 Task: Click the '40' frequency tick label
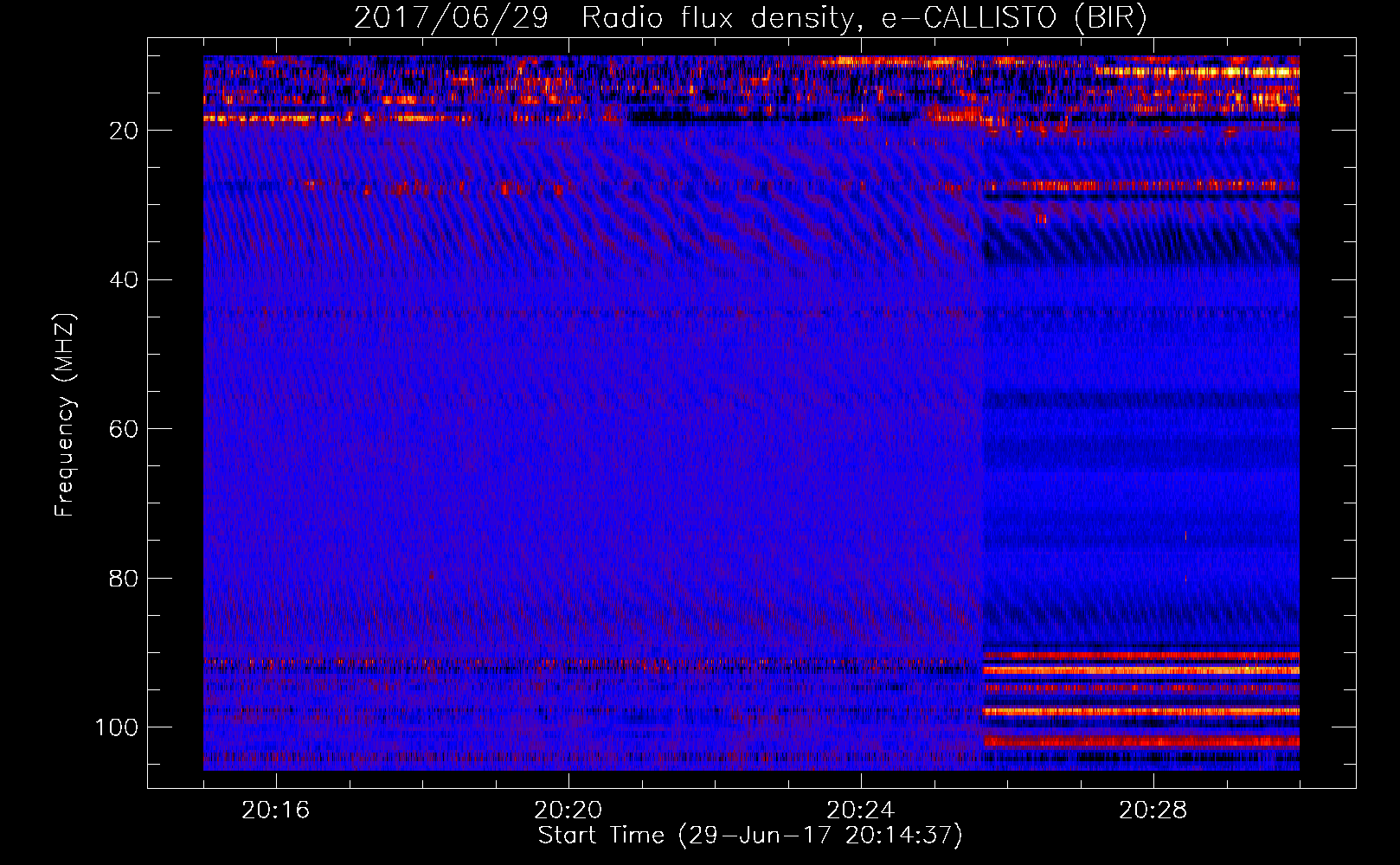pyautogui.click(x=125, y=280)
